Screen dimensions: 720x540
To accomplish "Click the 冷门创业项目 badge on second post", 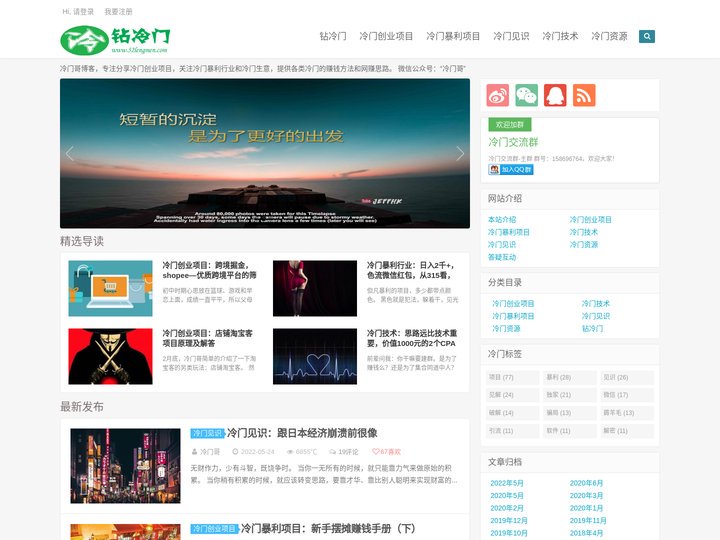I will 214,529.
